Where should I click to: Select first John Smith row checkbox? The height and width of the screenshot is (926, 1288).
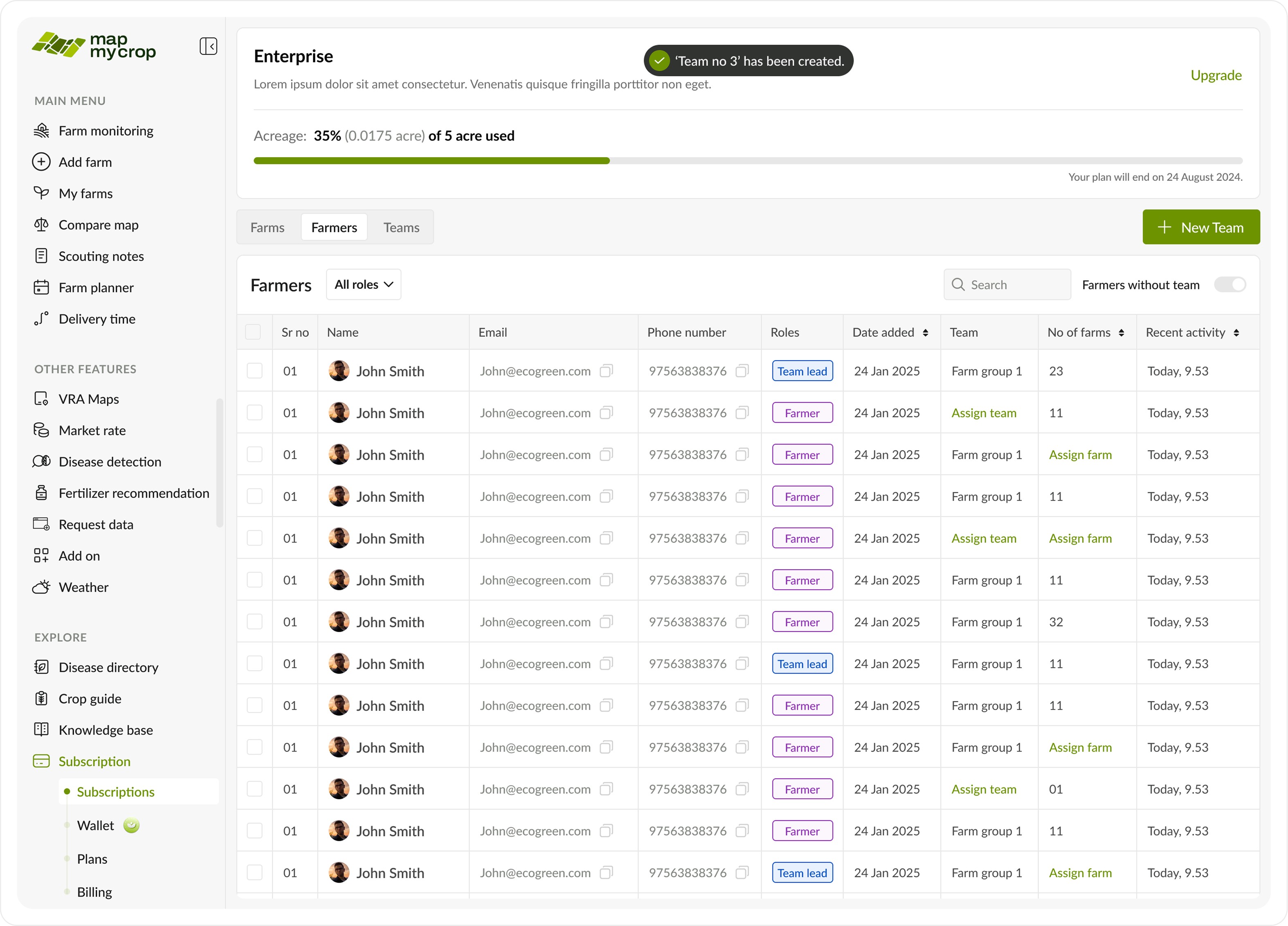[254, 371]
